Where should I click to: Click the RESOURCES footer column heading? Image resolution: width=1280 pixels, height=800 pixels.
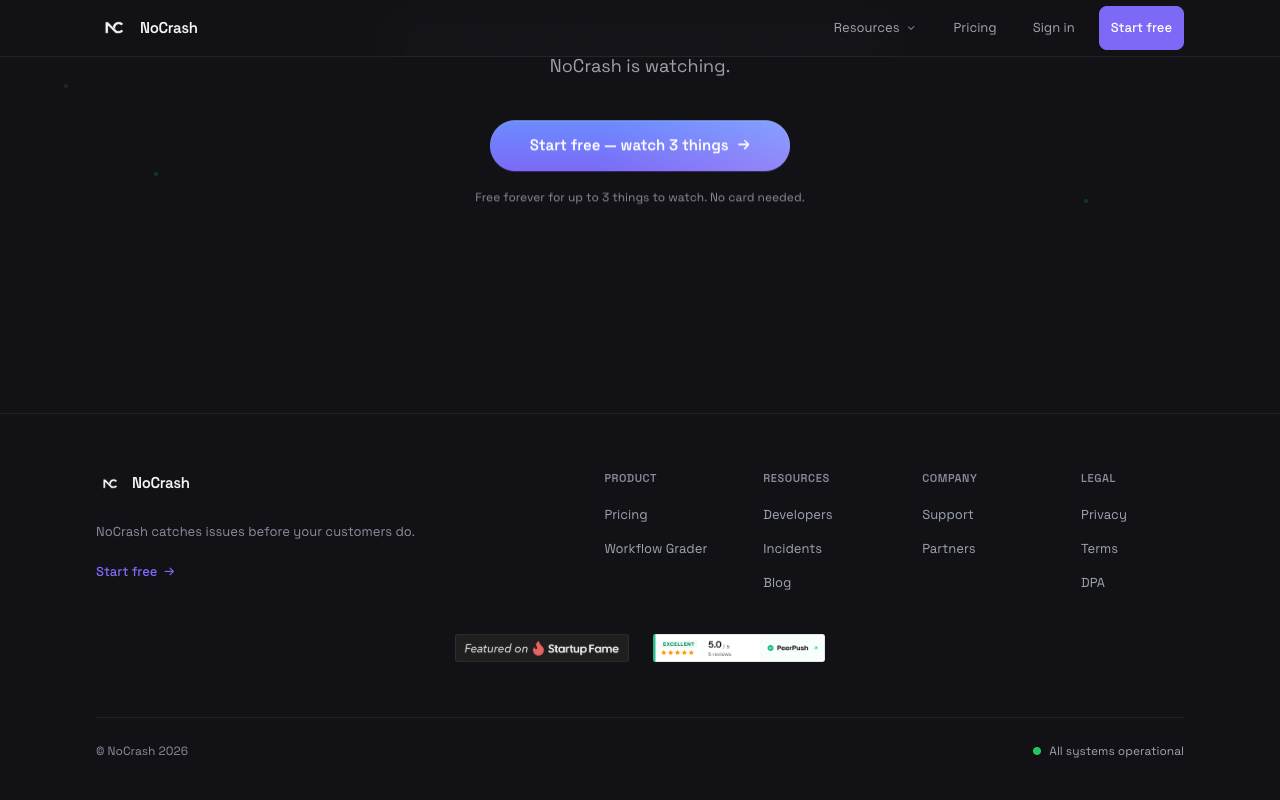point(796,478)
